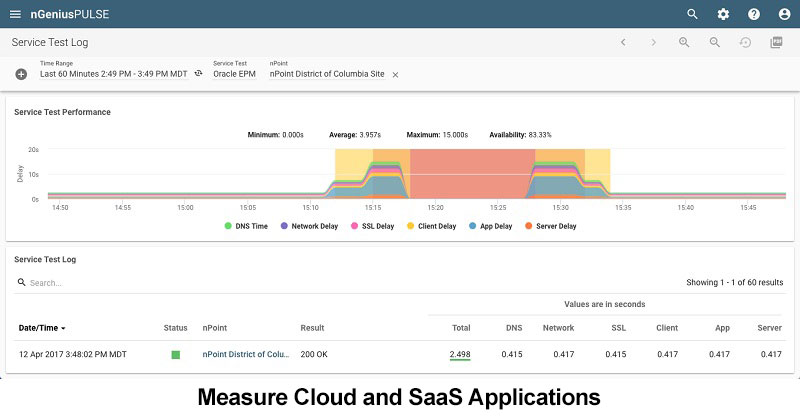Open the help question mark icon

tap(754, 14)
